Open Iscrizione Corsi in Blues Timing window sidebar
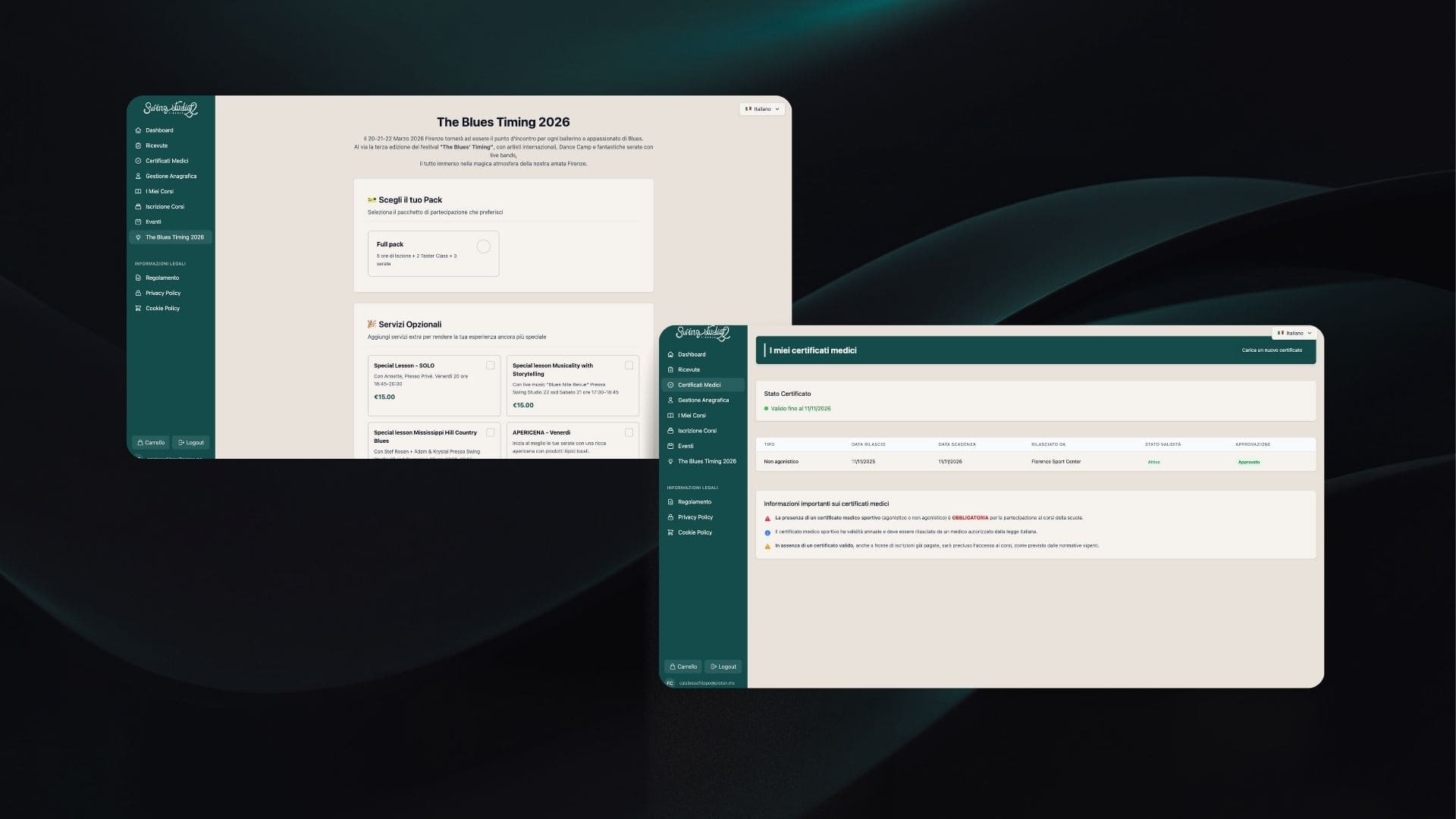1456x819 pixels. click(x=165, y=206)
